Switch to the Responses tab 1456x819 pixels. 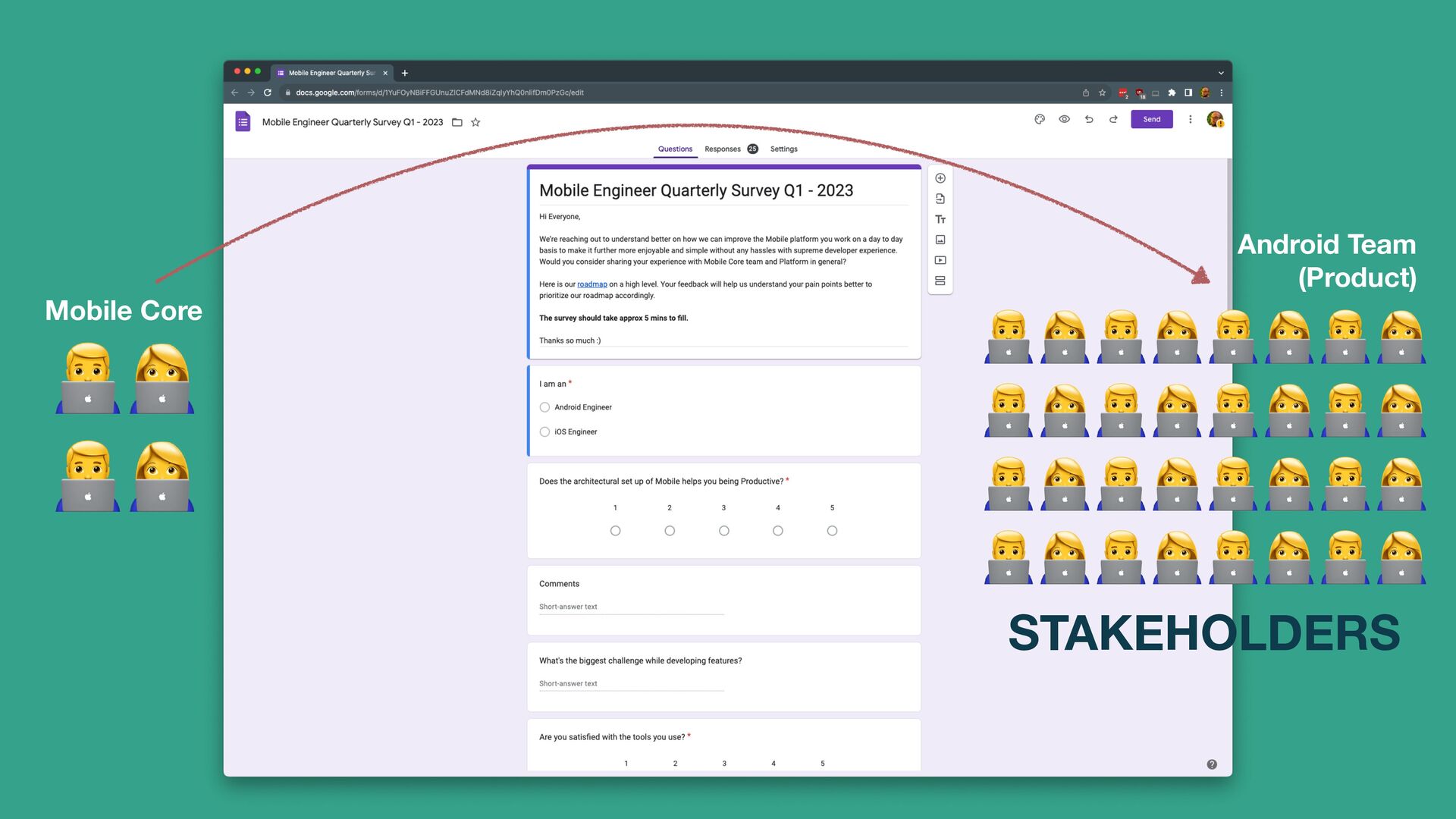point(723,149)
